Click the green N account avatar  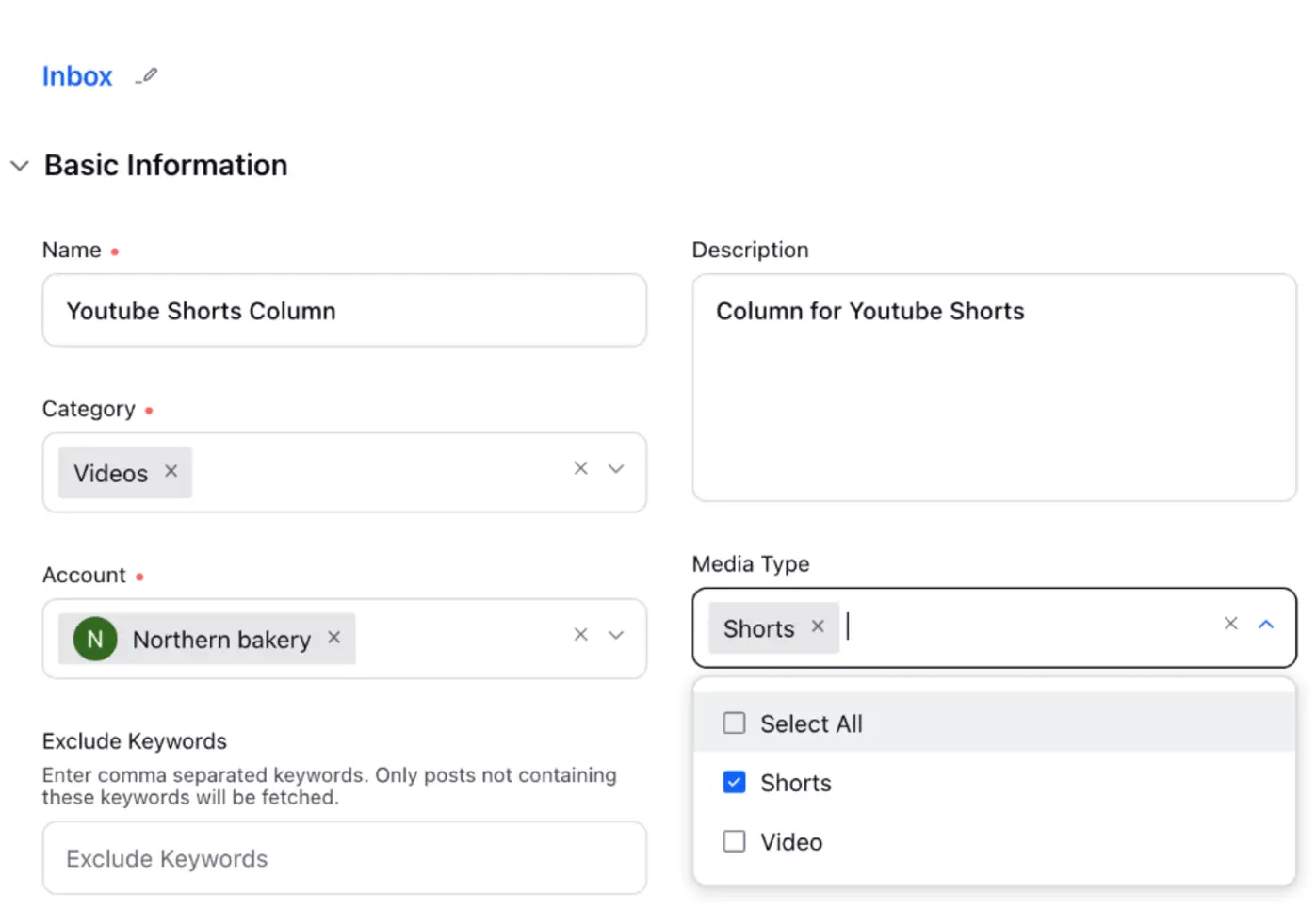(95, 640)
